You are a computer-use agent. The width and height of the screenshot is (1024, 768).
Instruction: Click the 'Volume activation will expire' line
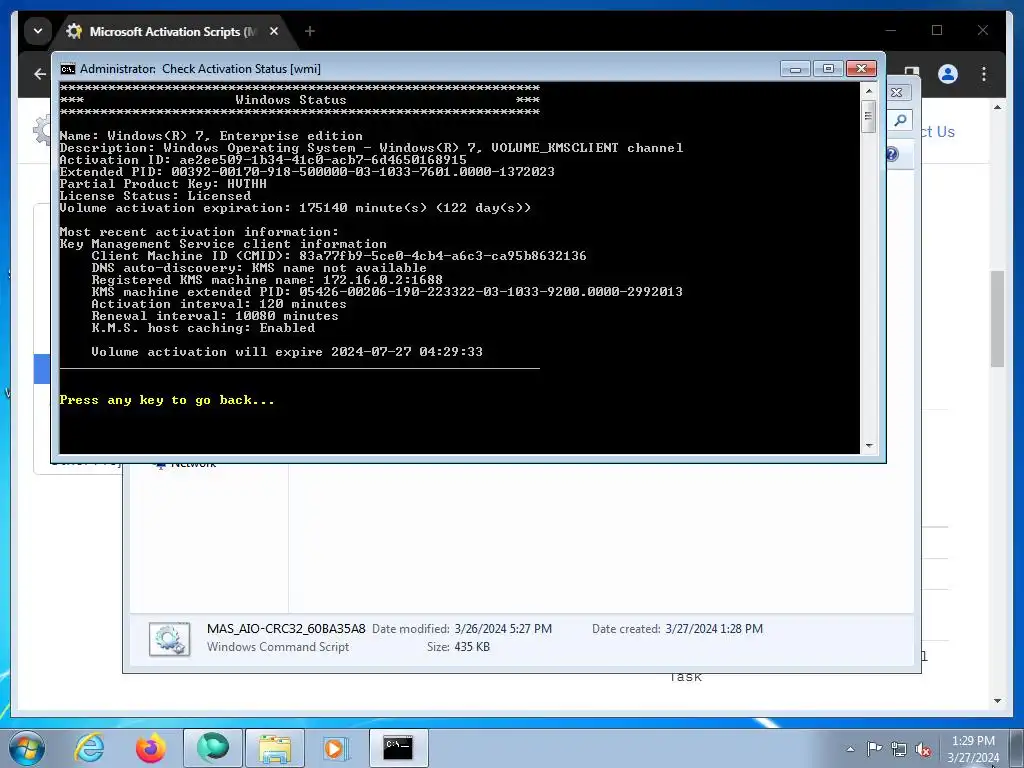coord(287,352)
